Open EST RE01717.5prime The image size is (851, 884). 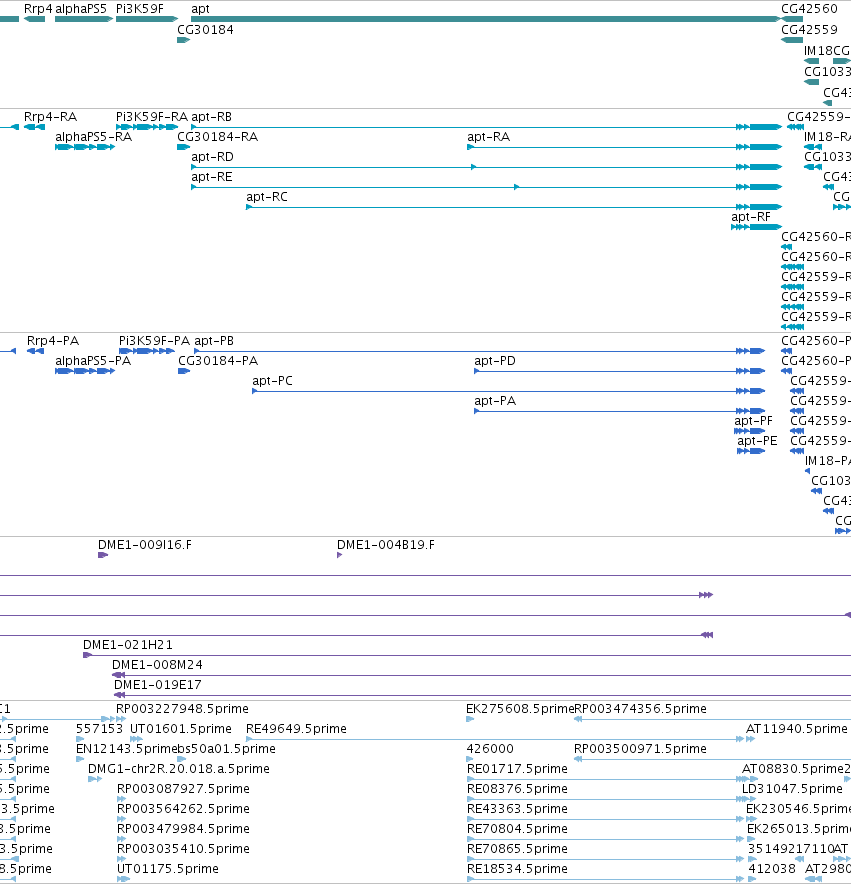pos(517,769)
